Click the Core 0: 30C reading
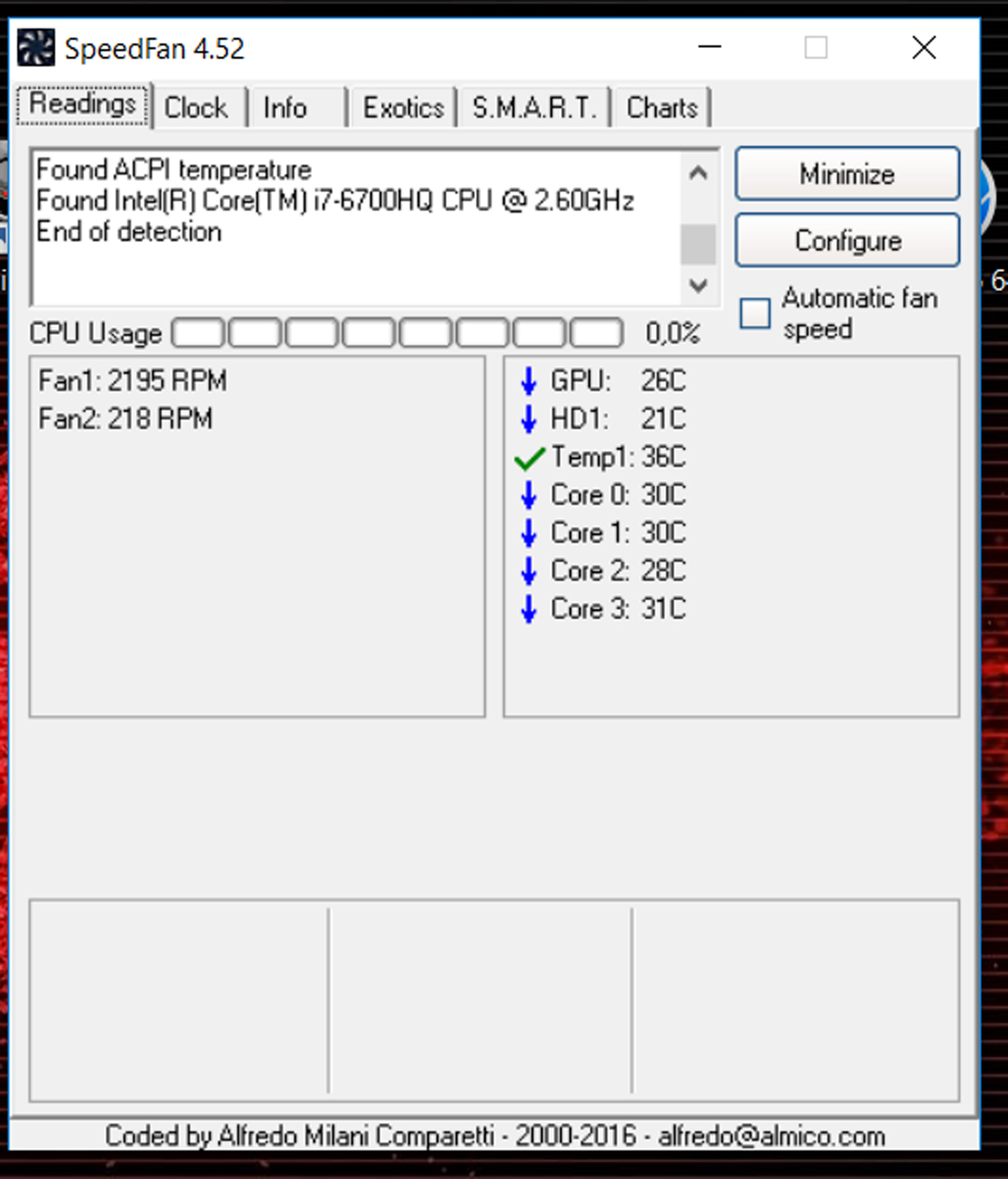Viewport: 1008px width, 1179px height. tap(618, 494)
